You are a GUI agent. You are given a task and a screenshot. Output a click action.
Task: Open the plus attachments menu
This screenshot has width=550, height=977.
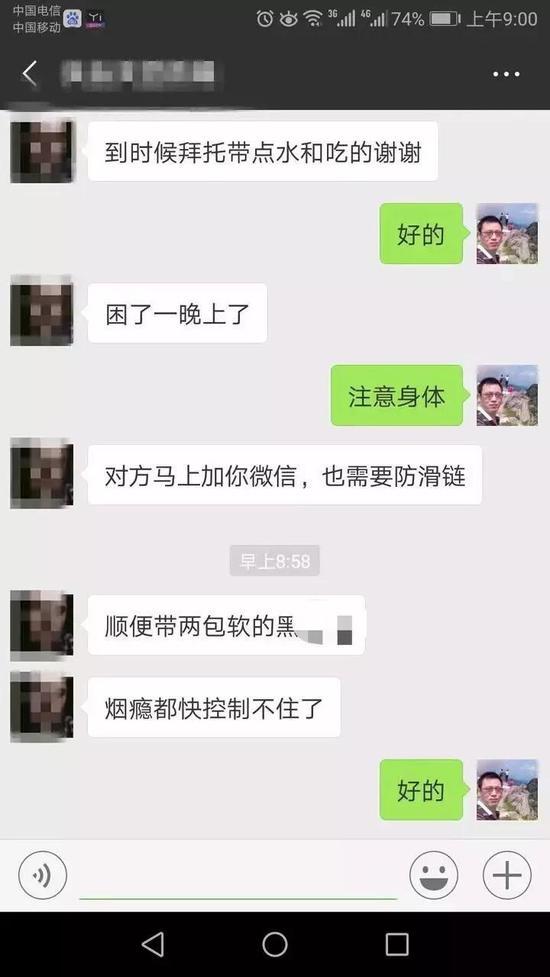(507, 875)
